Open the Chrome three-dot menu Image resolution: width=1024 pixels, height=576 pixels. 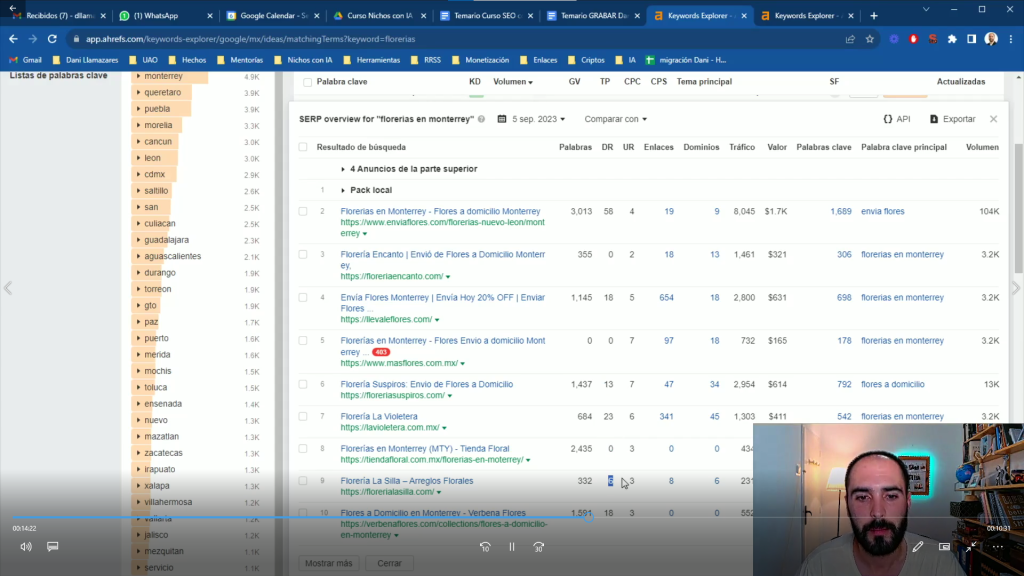coord(1011,39)
